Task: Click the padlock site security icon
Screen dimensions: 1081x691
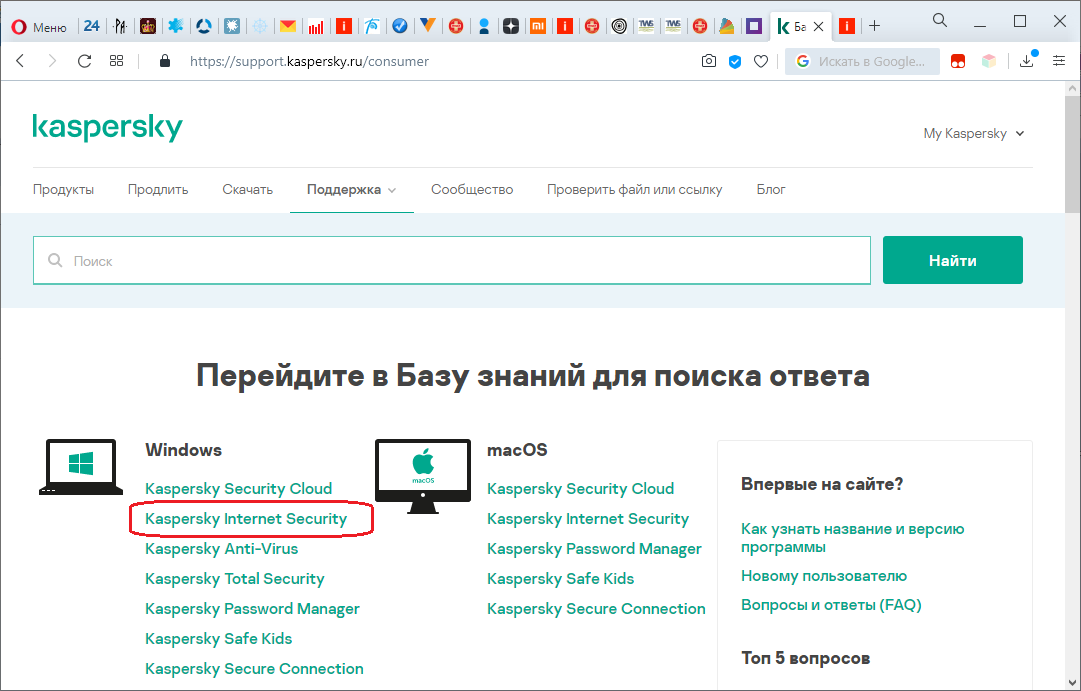Action: click(x=164, y=61)
